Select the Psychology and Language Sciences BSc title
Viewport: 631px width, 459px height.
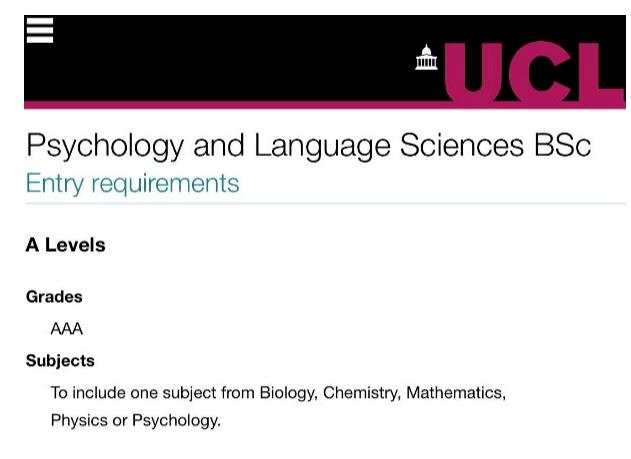click(x=309, y=146)
